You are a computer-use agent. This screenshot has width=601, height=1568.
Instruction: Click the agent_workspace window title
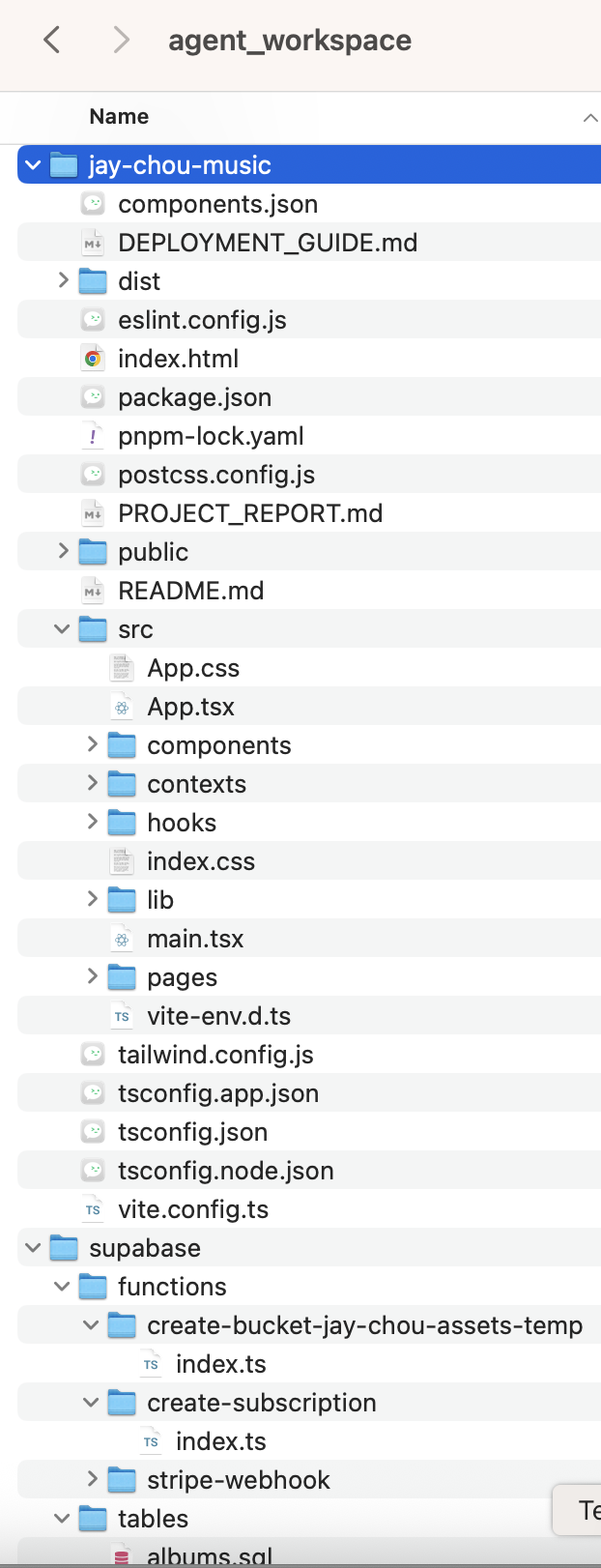coord(290,41)
